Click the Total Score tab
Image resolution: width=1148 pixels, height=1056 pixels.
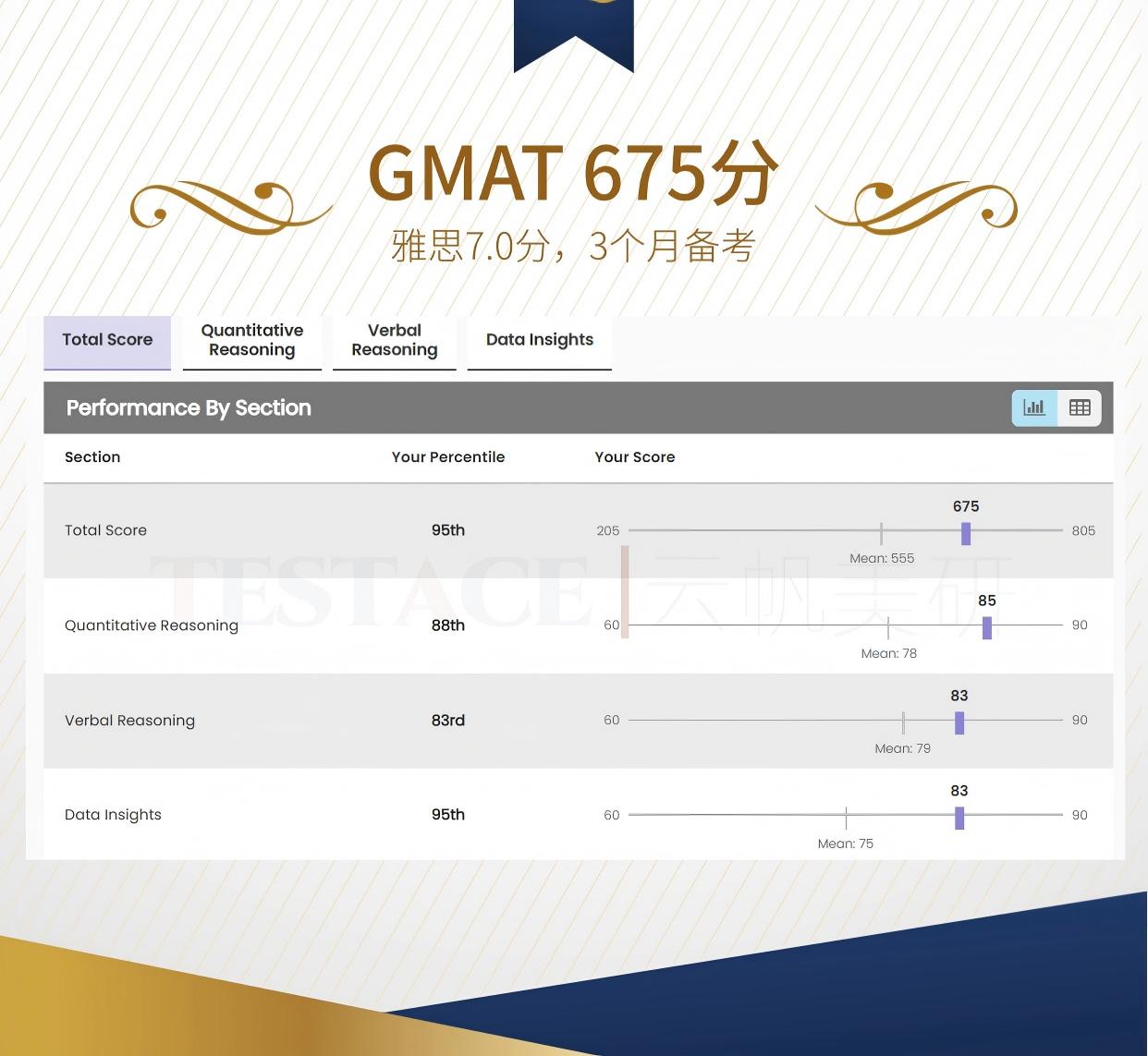click(106, 340)
